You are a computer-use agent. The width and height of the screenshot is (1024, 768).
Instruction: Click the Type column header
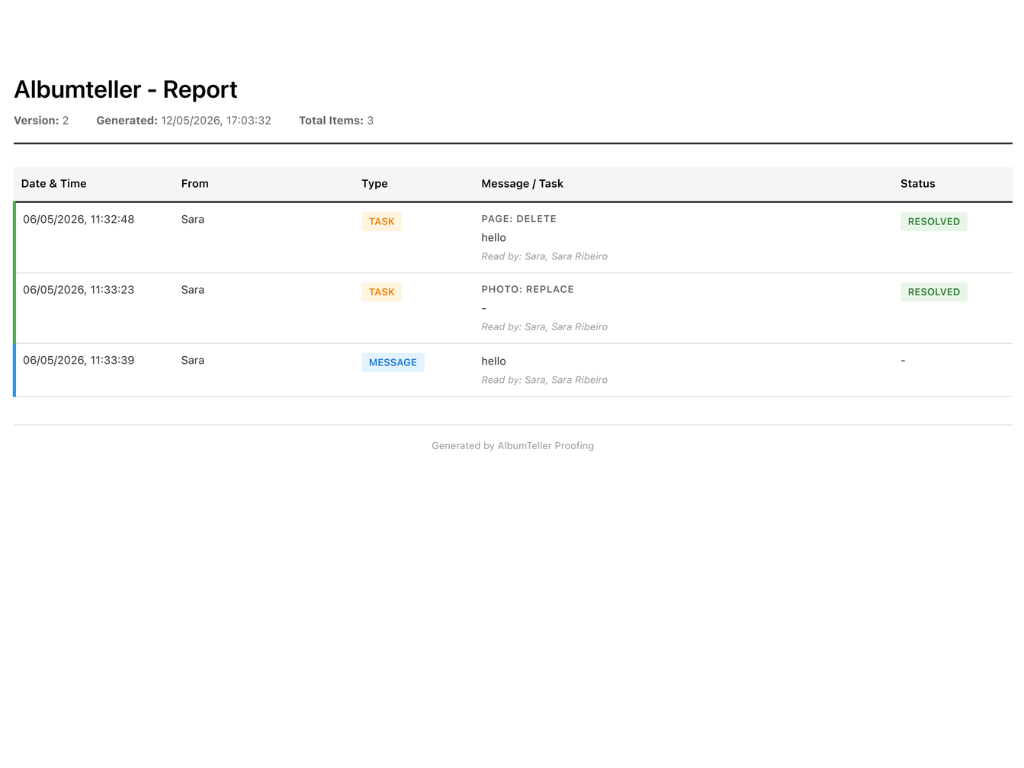pyautogui.click(x=374, y=184)
